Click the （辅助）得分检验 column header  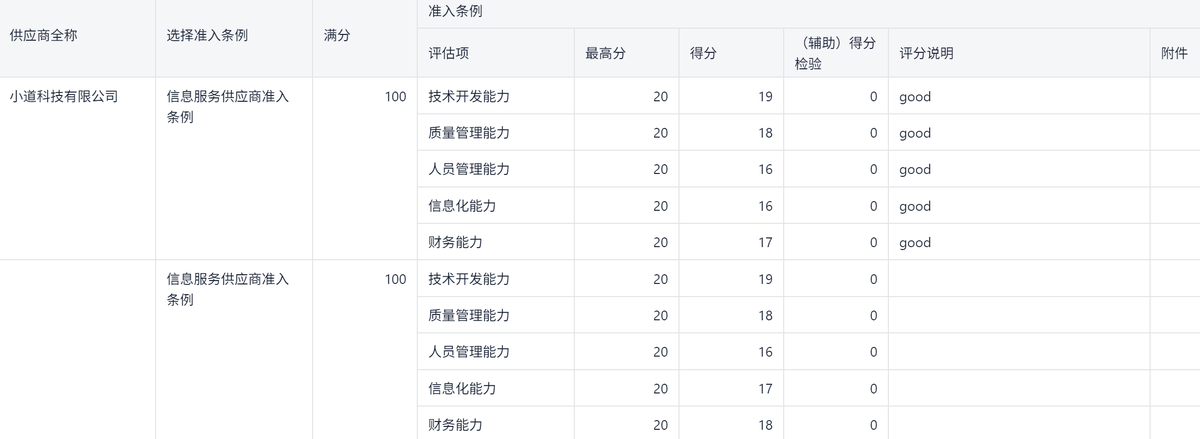coord(832,53)
